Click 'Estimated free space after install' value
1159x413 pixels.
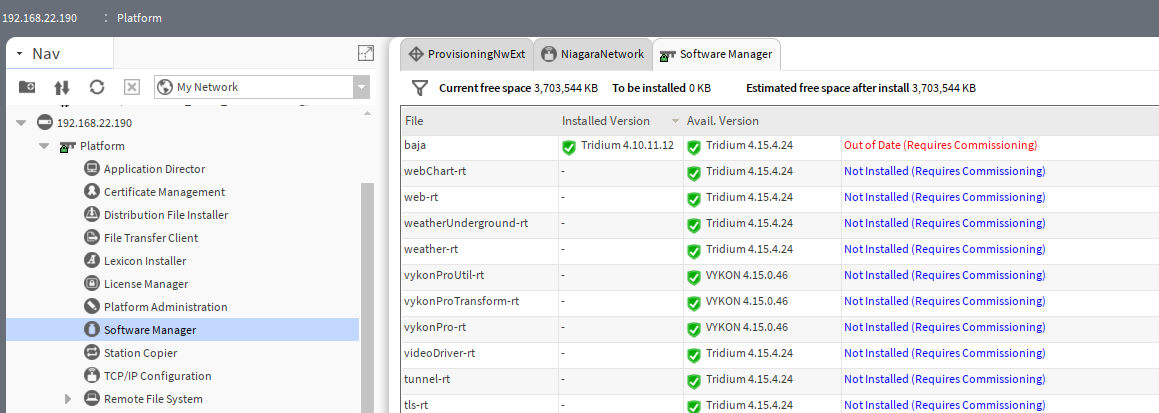point(943,88)
